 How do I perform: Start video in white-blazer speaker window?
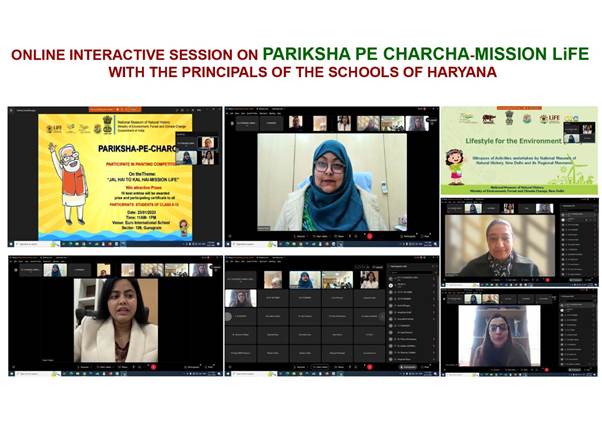tap(104, 367)
